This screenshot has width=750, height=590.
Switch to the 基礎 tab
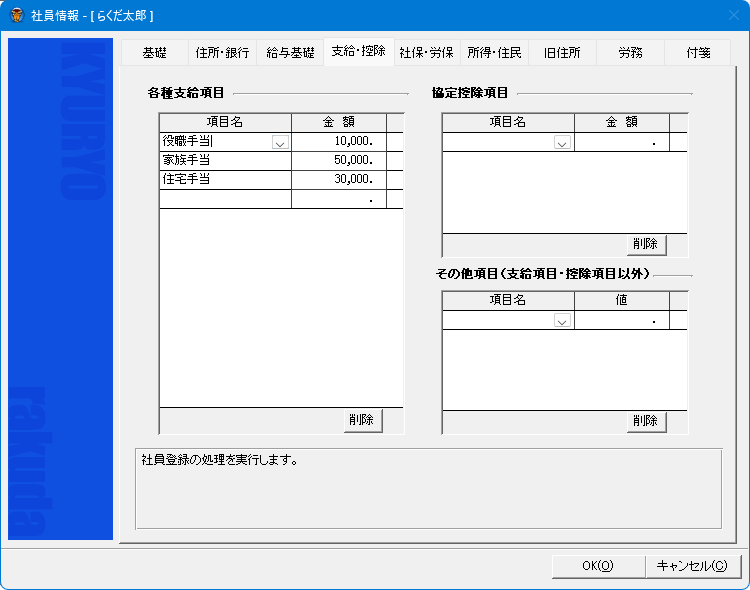point(154,53)
